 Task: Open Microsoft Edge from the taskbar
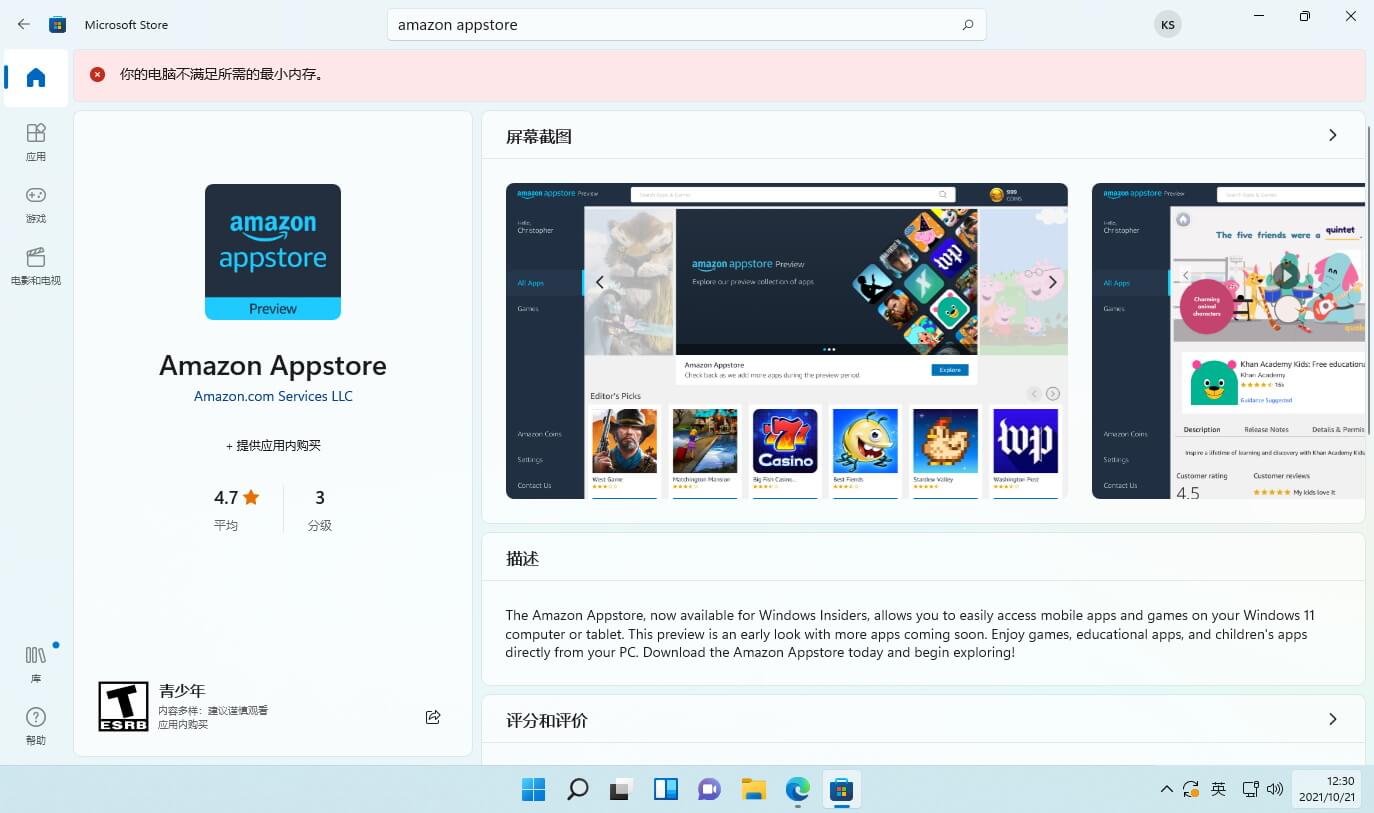point(797,789)
